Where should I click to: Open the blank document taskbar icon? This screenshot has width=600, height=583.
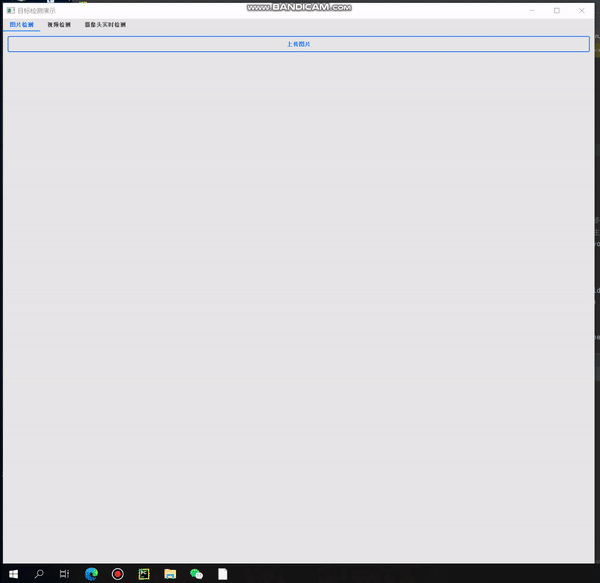tap(223, 574)
